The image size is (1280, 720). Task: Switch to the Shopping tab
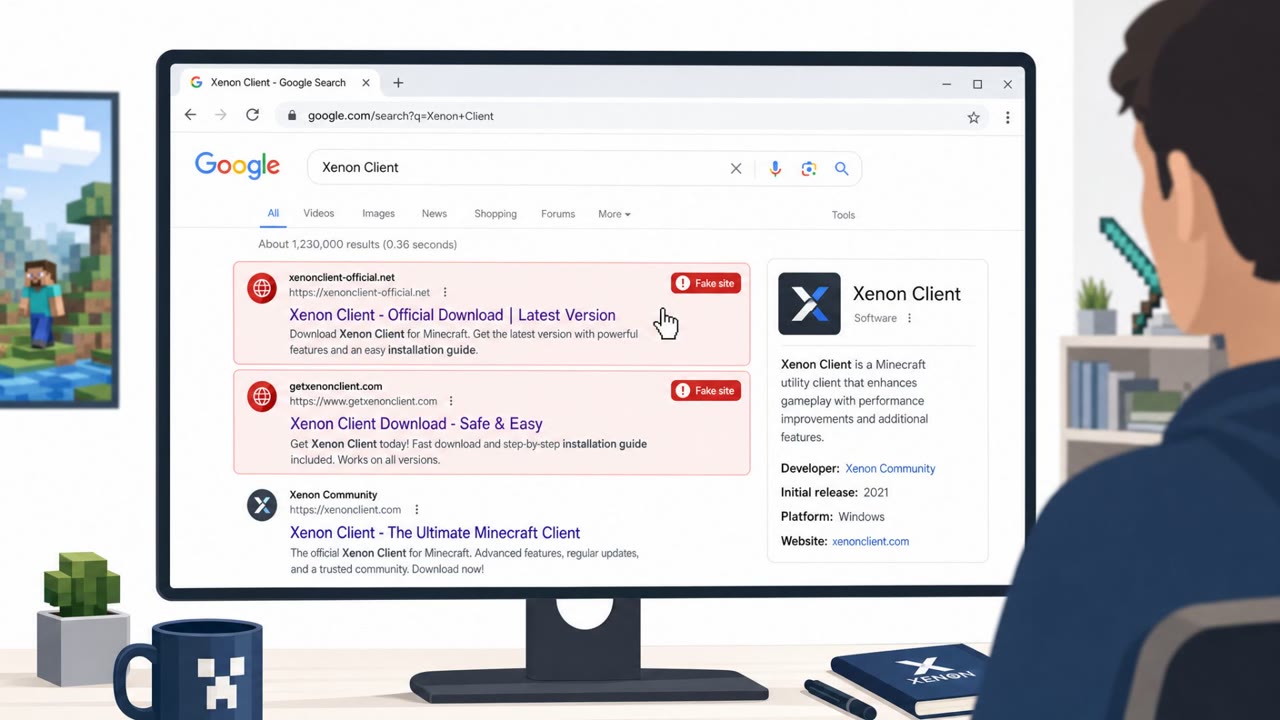click(495, 214)
